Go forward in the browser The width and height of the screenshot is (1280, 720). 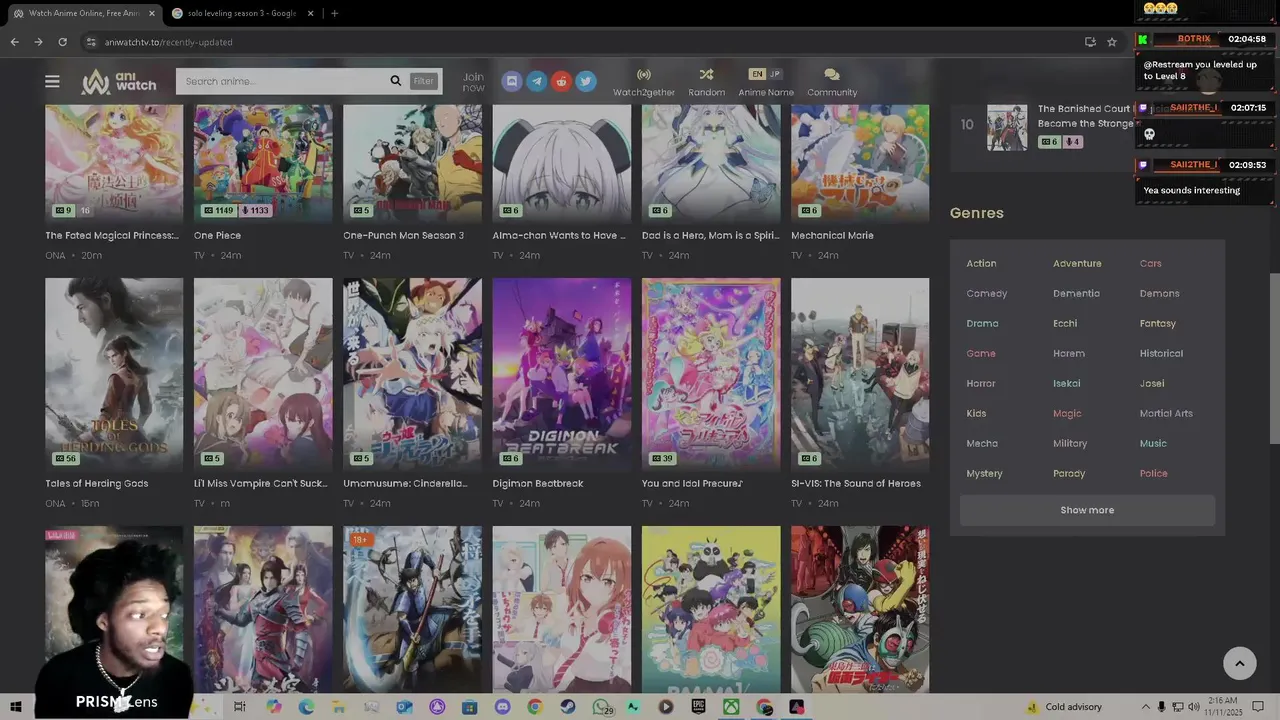38,42
